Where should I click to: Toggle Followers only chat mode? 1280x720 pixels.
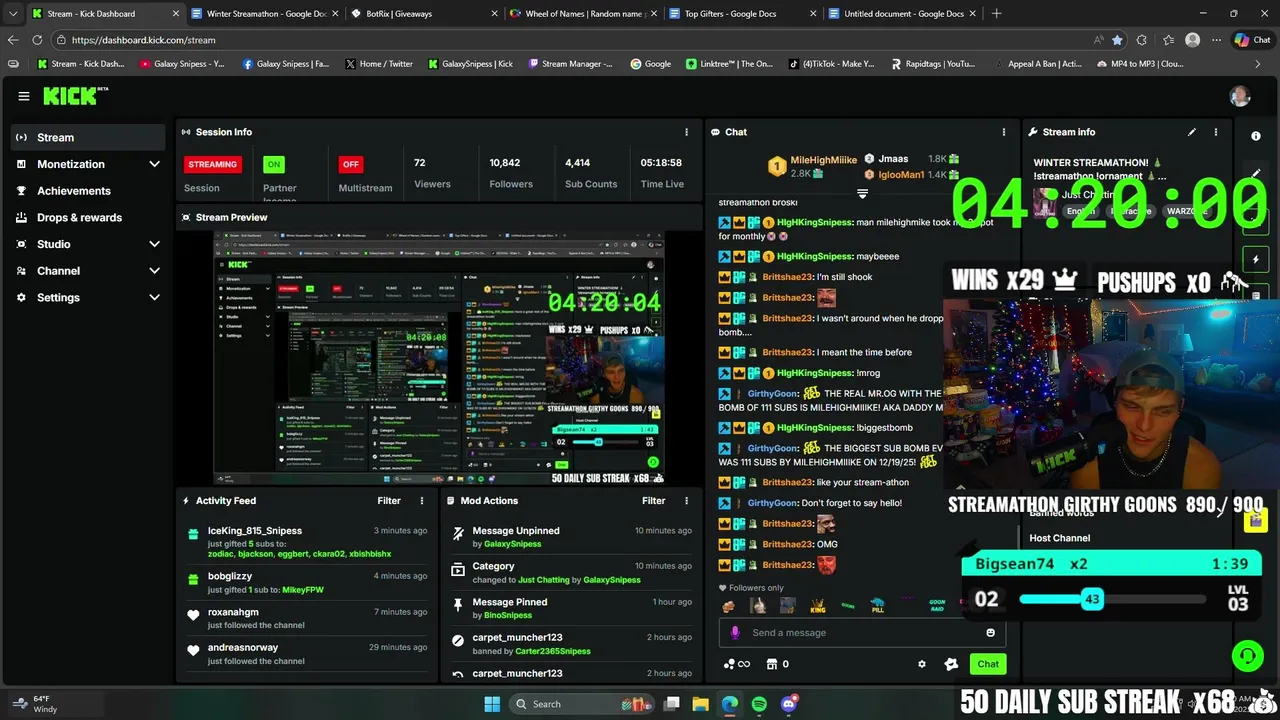coord(751,588)
